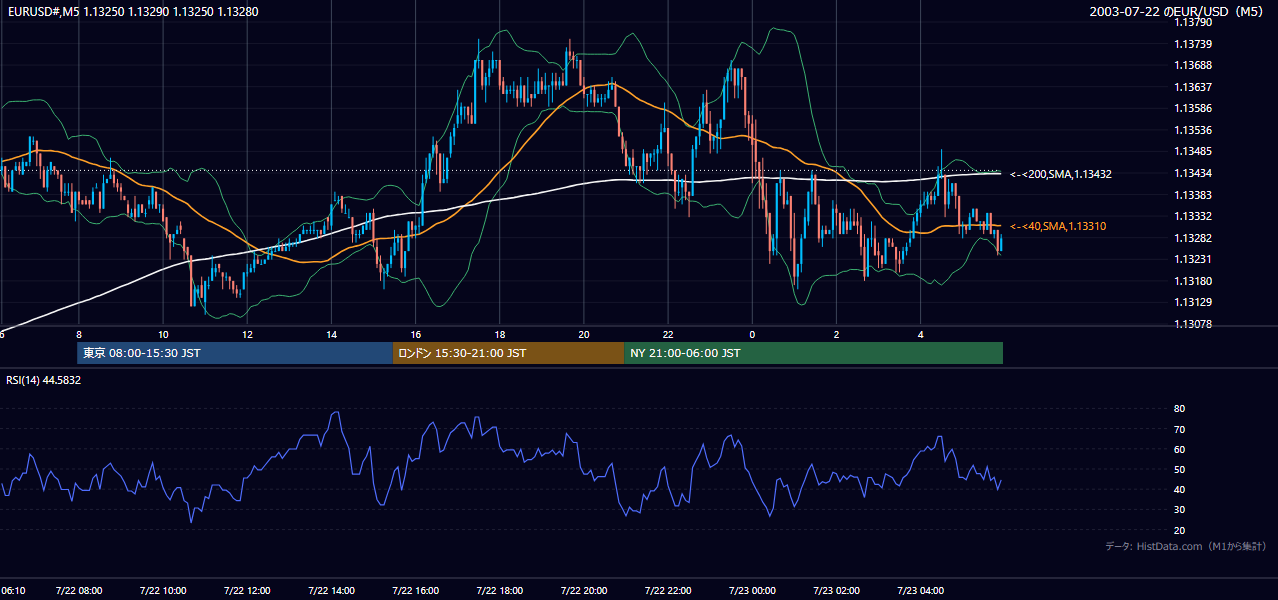Click the 40,SMA,1.13310 indicator label

tap(1060, 227)
